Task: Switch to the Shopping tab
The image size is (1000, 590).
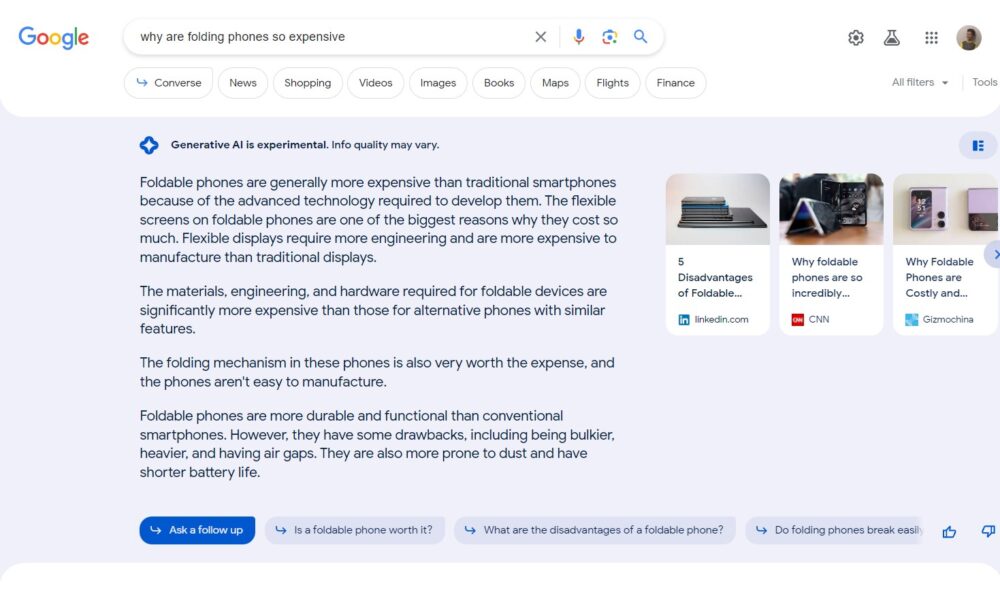Action: [x=307, y=83]
